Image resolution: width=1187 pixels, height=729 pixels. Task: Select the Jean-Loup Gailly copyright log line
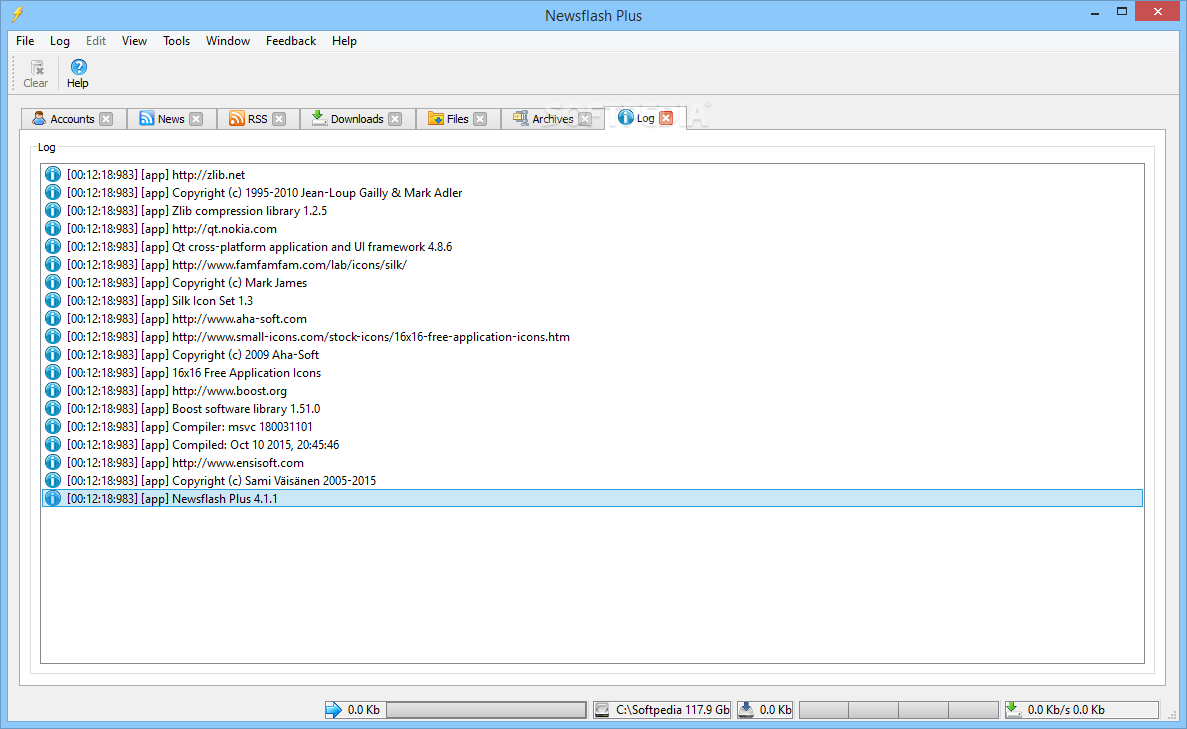coord(592,192)
